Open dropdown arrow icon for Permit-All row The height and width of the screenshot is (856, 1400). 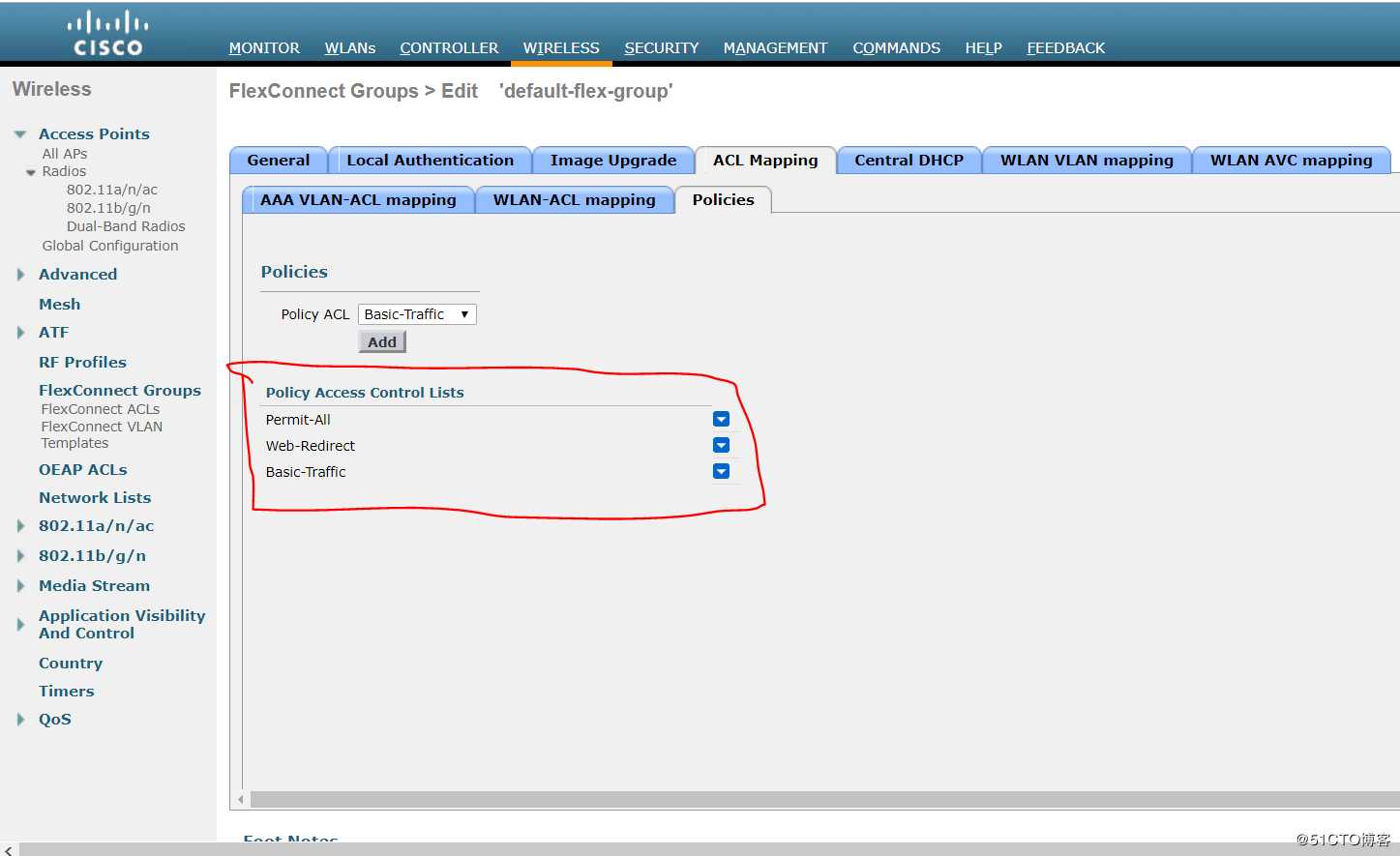click(x=721, y=419)
